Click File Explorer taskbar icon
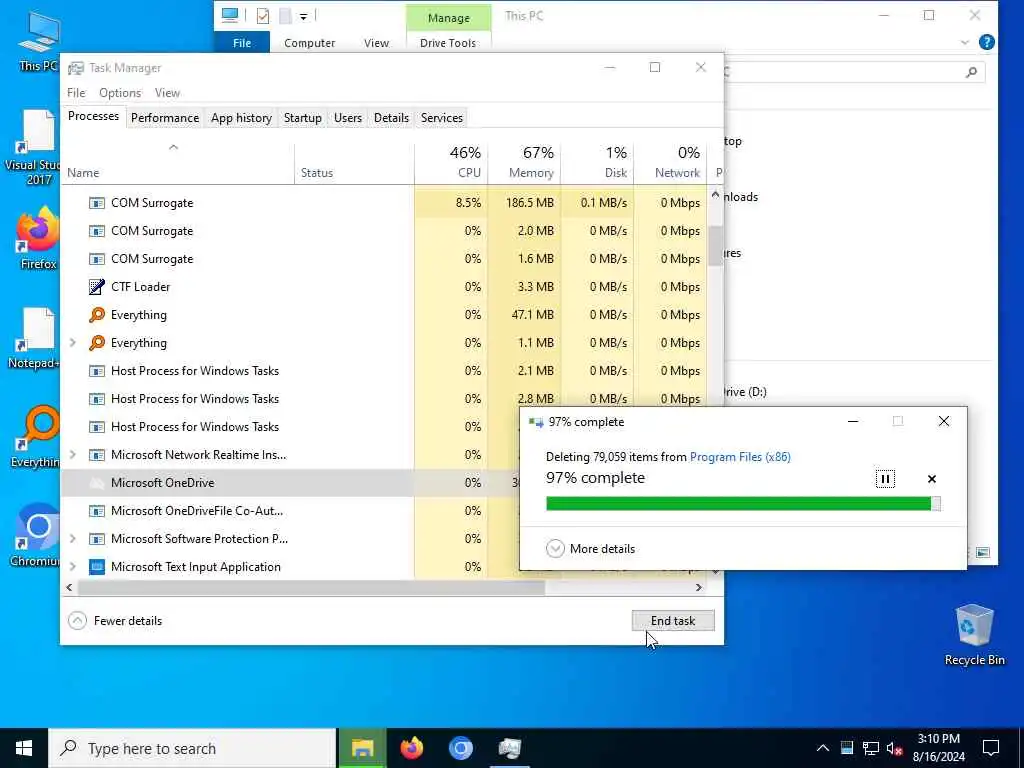 pyautogui.click(x=362, y=748)
